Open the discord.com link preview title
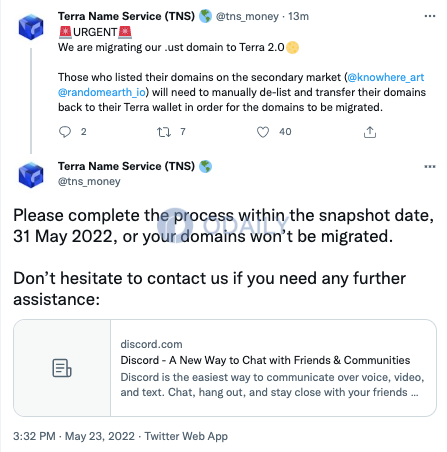This screenshot has height=452, width=447. pyautogui.click(x=265, y=360)
